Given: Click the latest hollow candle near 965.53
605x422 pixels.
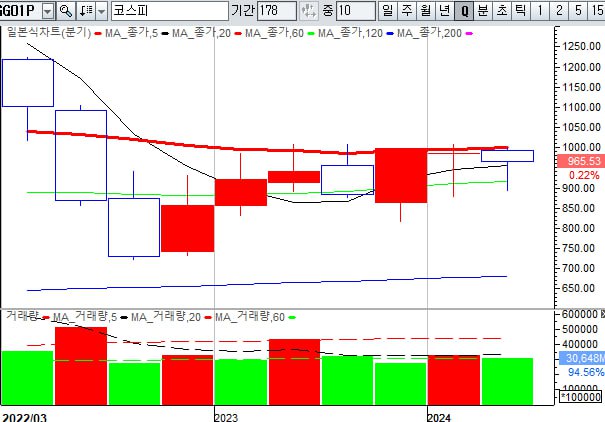Looking at the screenshot, I should click(507, 156).
